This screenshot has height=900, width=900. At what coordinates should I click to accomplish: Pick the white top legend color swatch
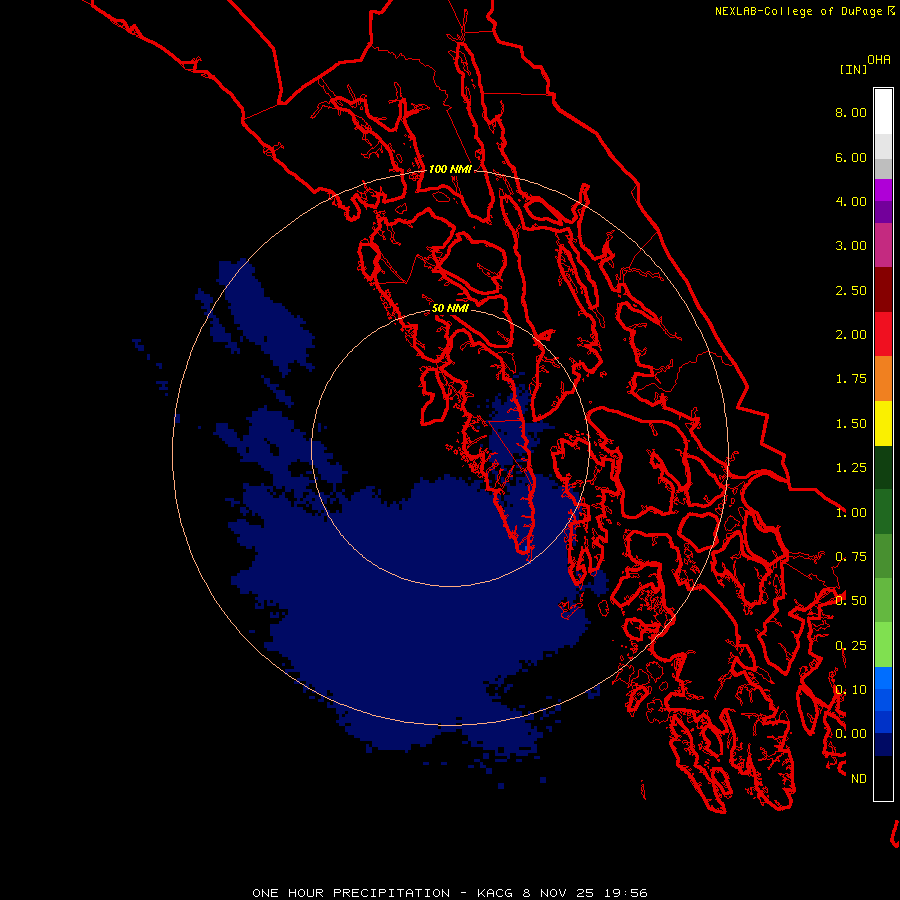pos(883,112)
